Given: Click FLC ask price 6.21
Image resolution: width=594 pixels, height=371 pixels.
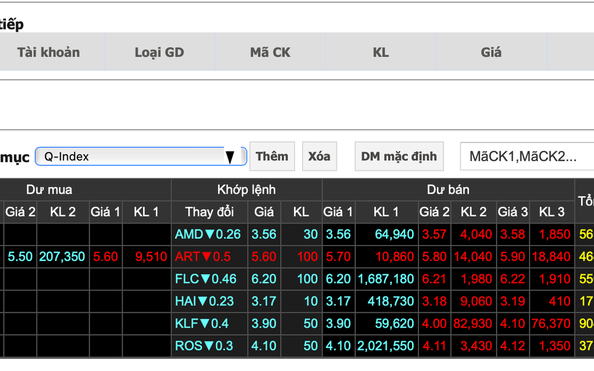Looking at the screenshot, I should coord(435,279).
